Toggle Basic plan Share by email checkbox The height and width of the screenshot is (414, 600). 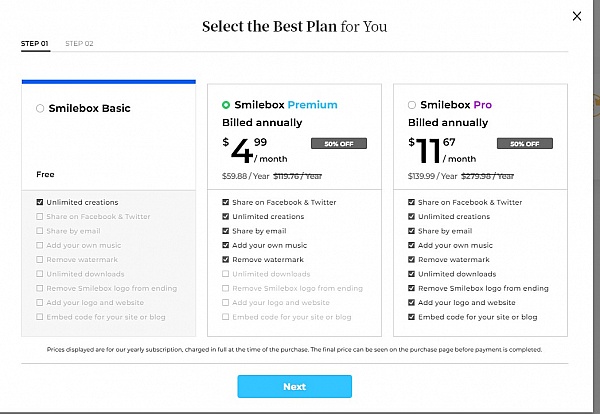pos(40,231)
